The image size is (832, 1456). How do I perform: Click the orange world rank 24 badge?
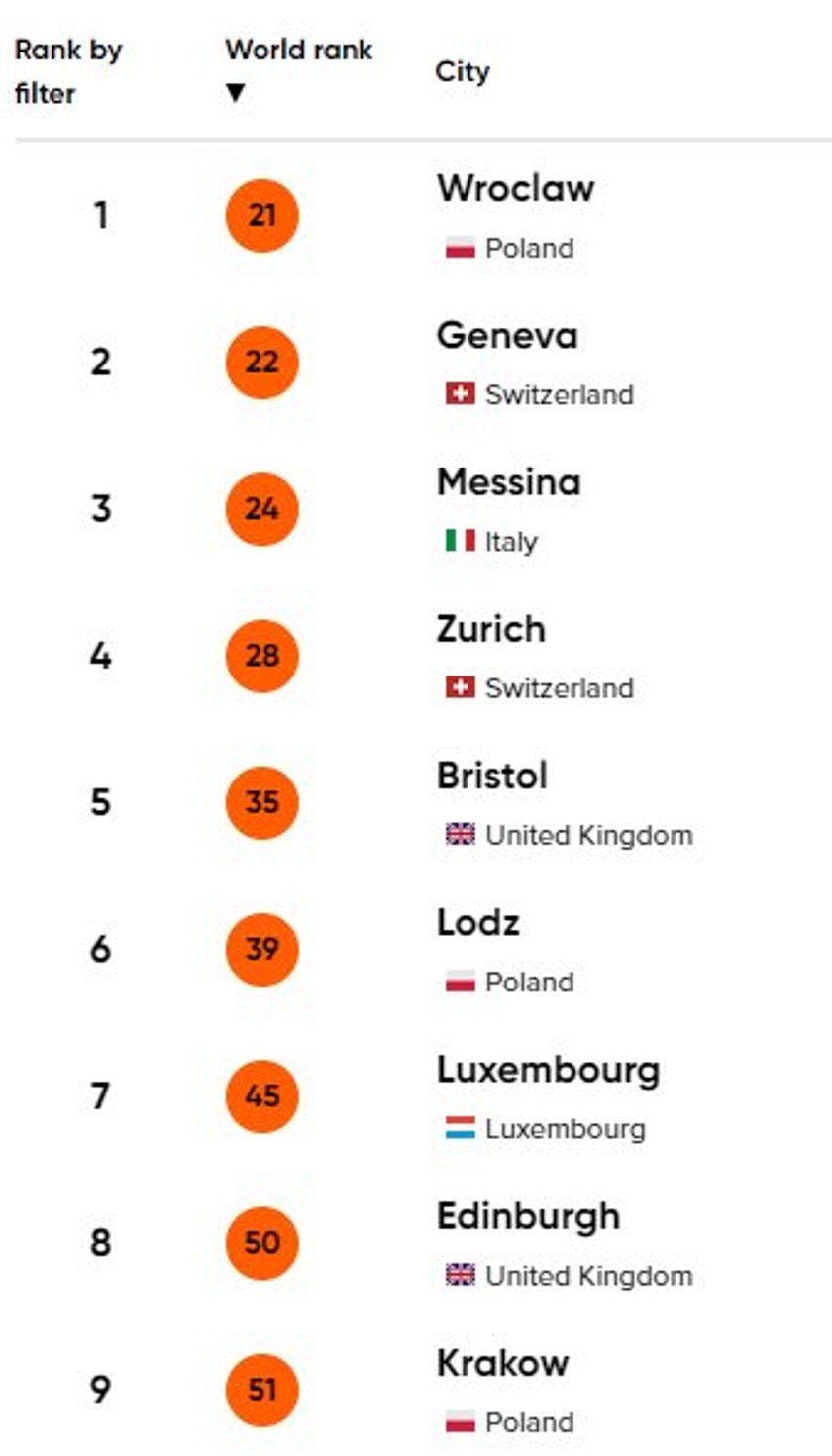[x=261, y=509]
